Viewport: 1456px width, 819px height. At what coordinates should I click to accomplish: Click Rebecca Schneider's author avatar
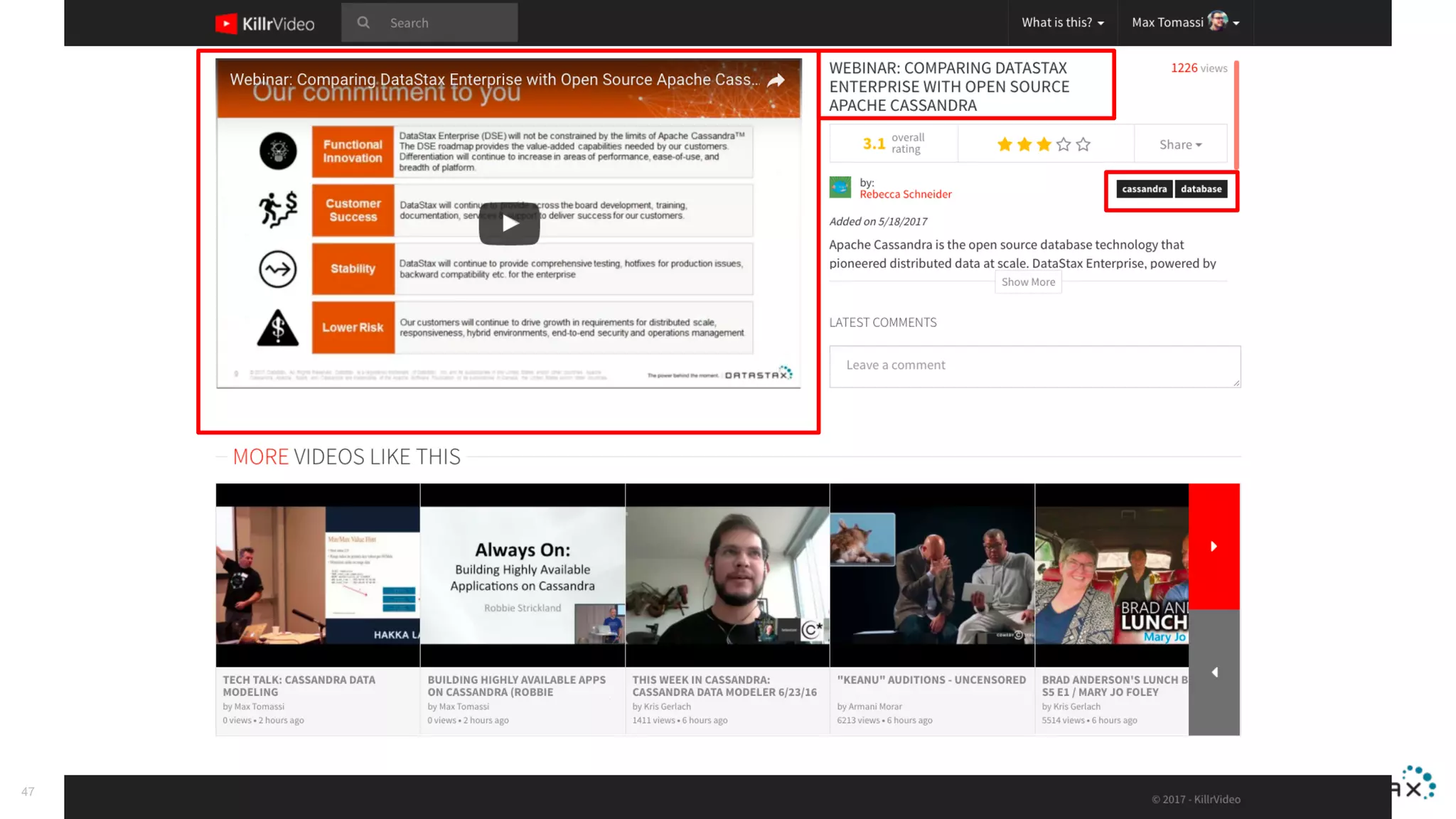click(840, 188)
